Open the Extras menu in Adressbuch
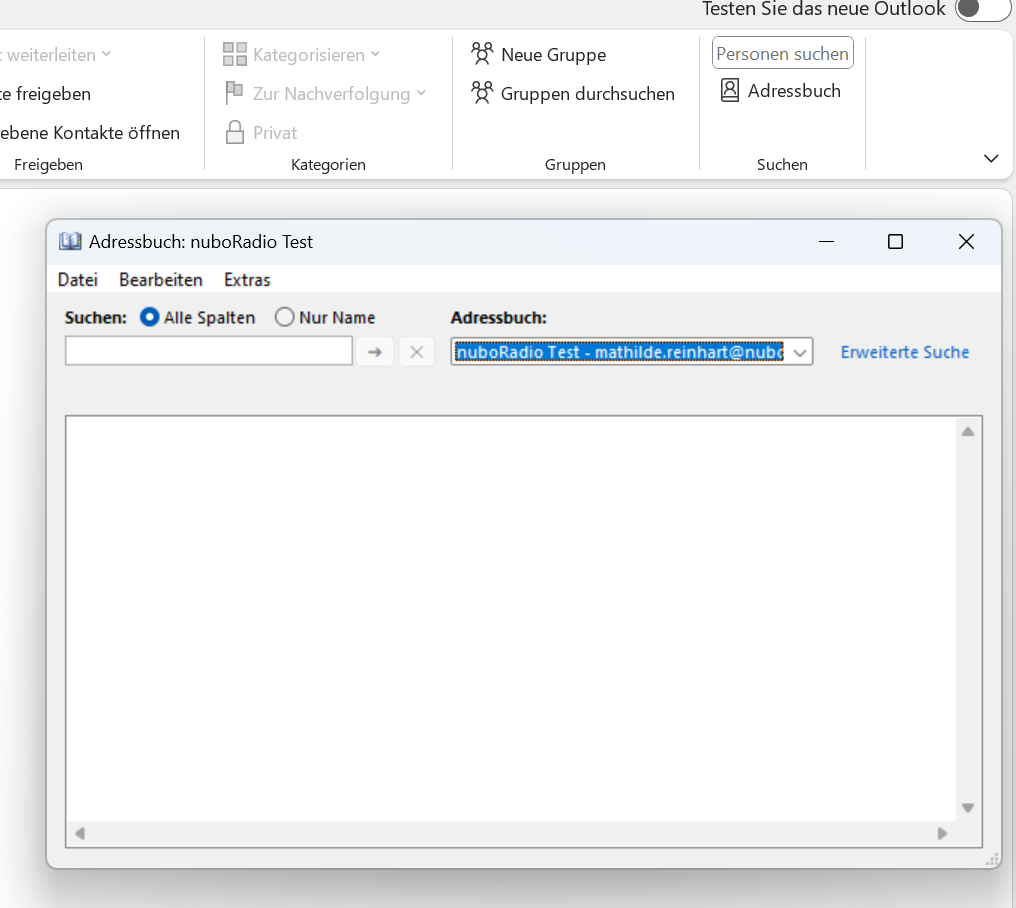This screenshot has height=908, width=1016. tap(247, 280)
